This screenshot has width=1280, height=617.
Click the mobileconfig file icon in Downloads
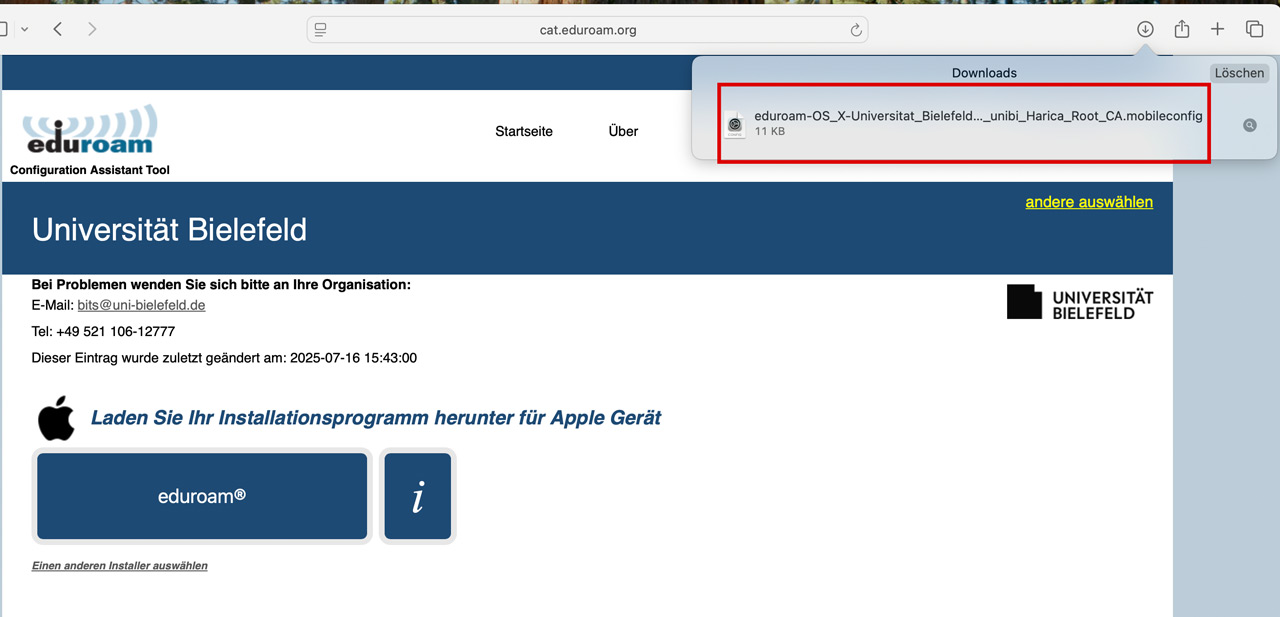[x=735, y=124]
